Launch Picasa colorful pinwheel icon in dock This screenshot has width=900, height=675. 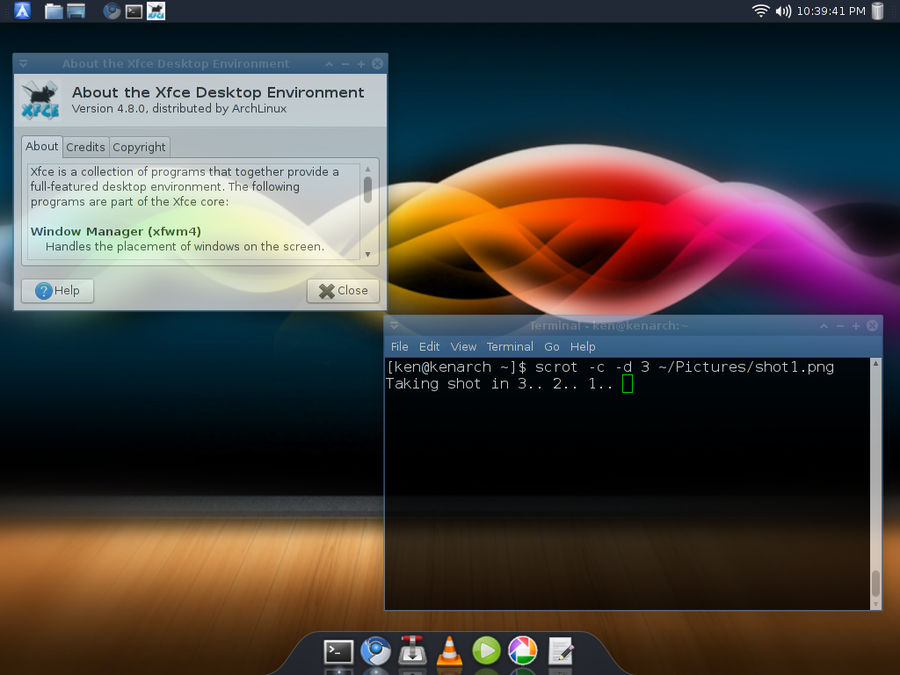tap(523, 651)
